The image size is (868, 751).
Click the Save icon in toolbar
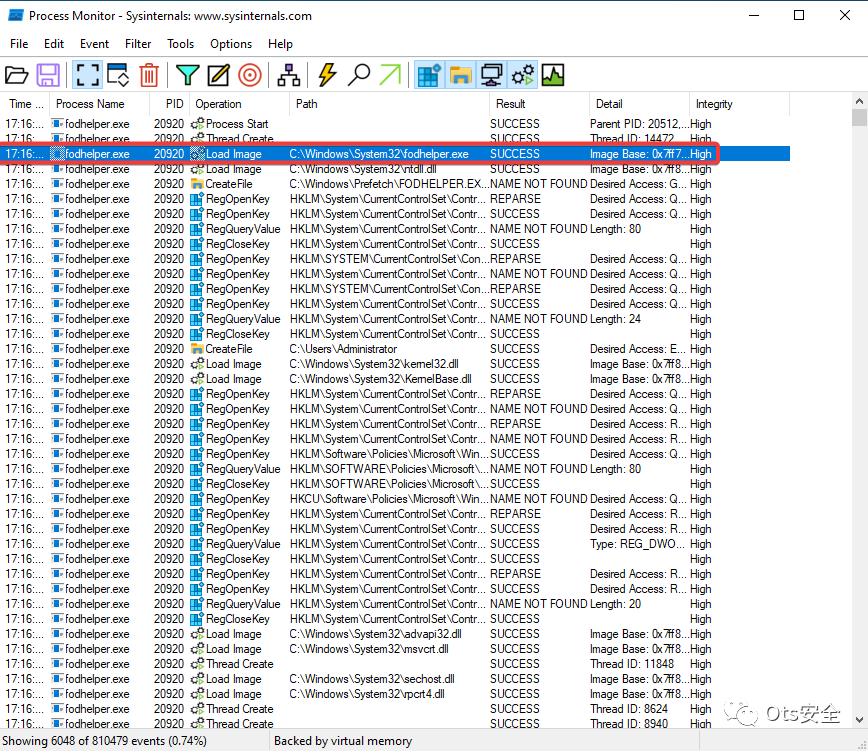pos(48,75)
